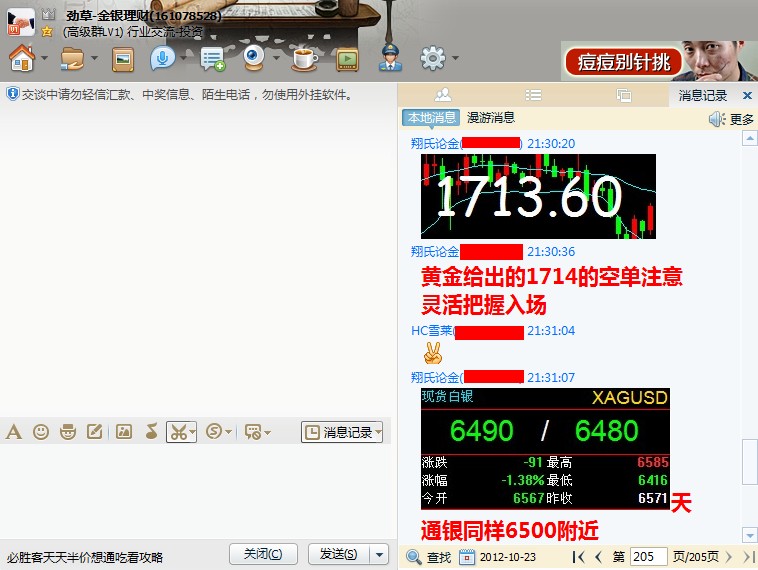Click the microphone voice chat icon
Screen dimensions: 758x570
pos(162,59)
